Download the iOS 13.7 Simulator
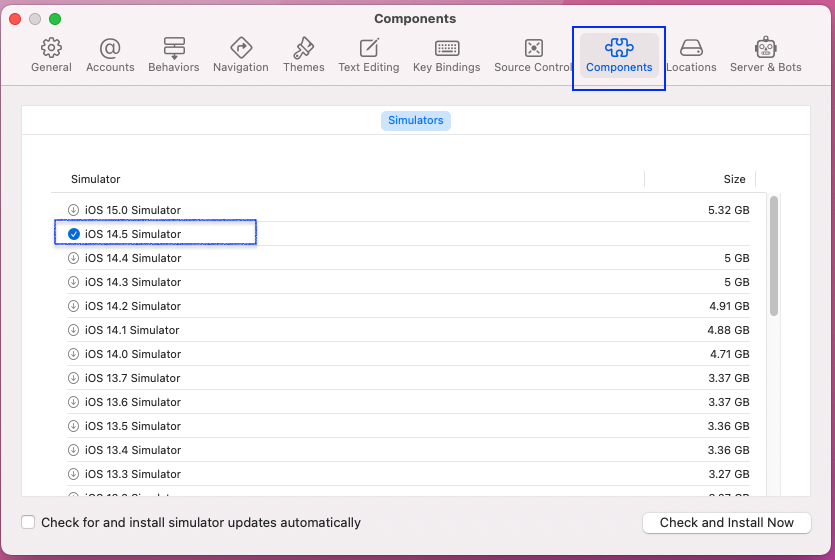This screenshot has width=835, height=560. point(73,377)
